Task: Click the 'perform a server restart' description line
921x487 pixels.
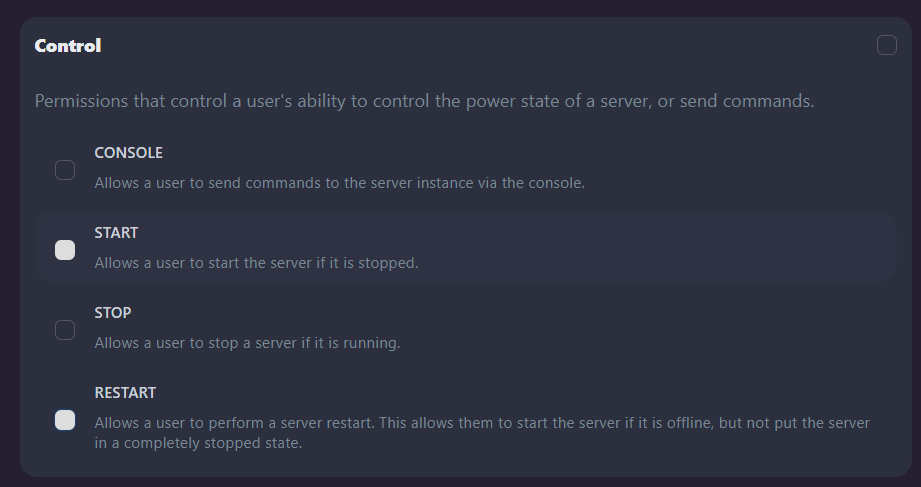Action: tap(482, 423)
